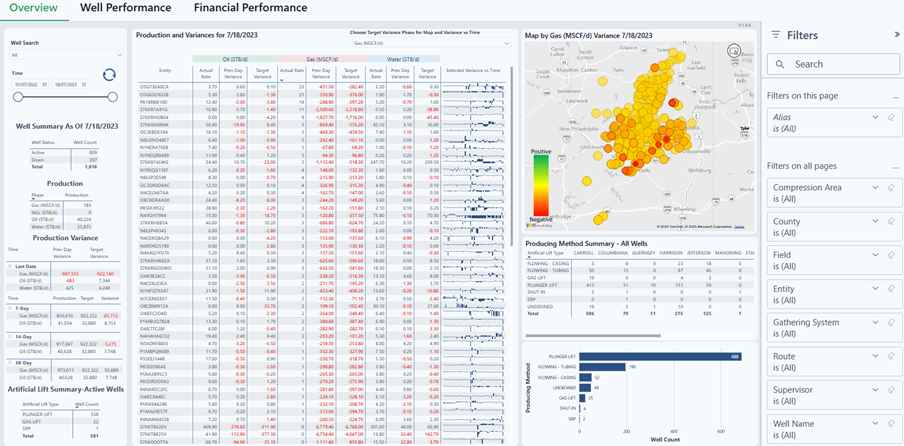Collapse the 30-Day production group
This screenshot has height=446, width=904.
click(x=9, y=363)
